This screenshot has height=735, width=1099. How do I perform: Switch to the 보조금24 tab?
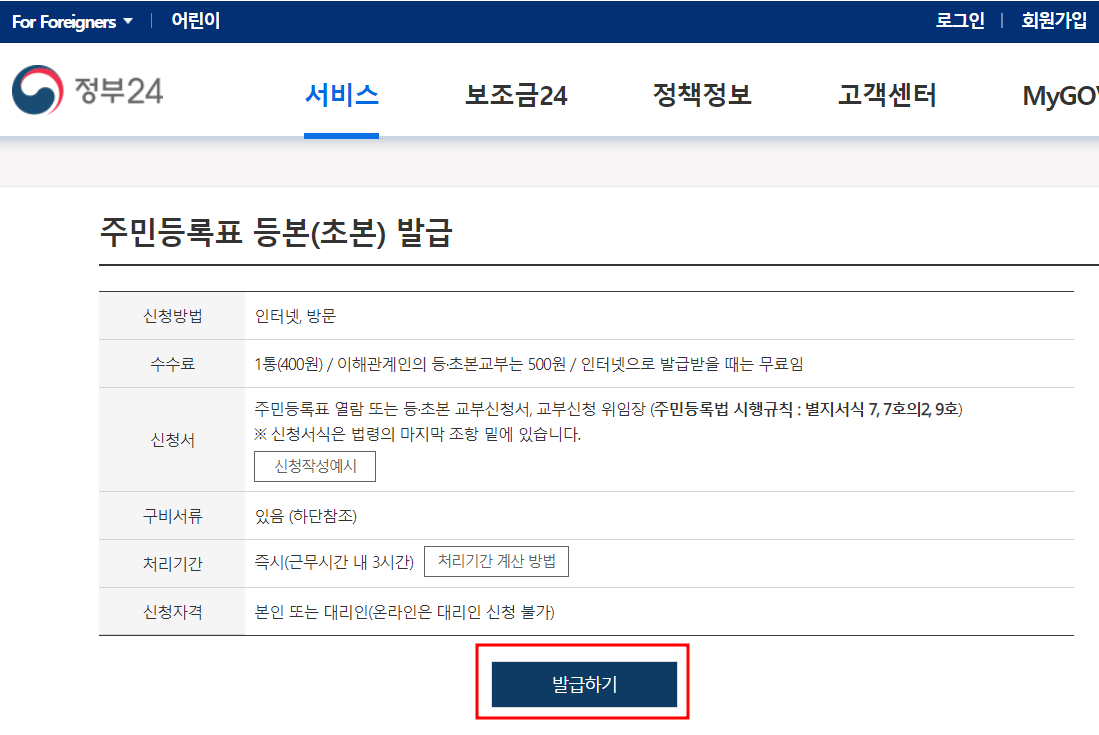(516, 93)
